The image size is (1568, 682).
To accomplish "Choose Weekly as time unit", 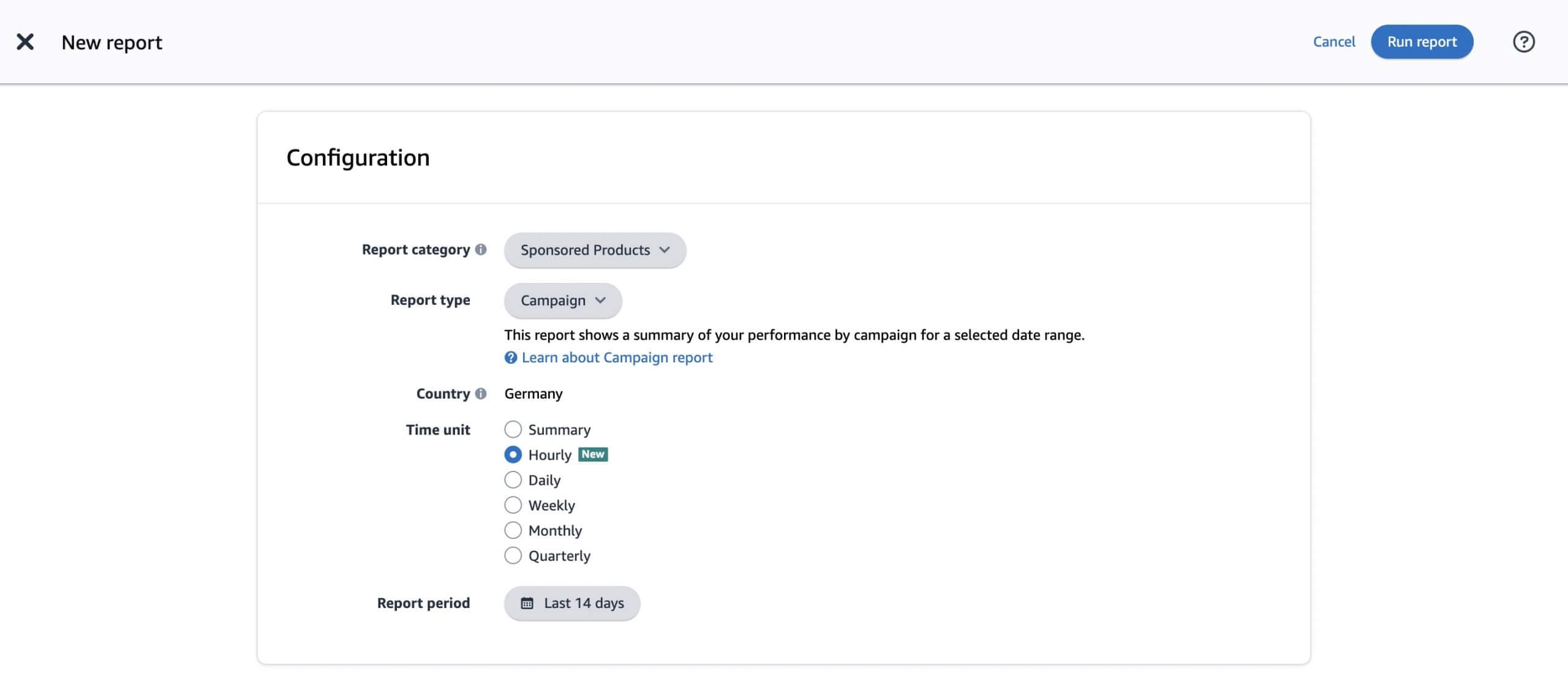I will click(513, 505).
